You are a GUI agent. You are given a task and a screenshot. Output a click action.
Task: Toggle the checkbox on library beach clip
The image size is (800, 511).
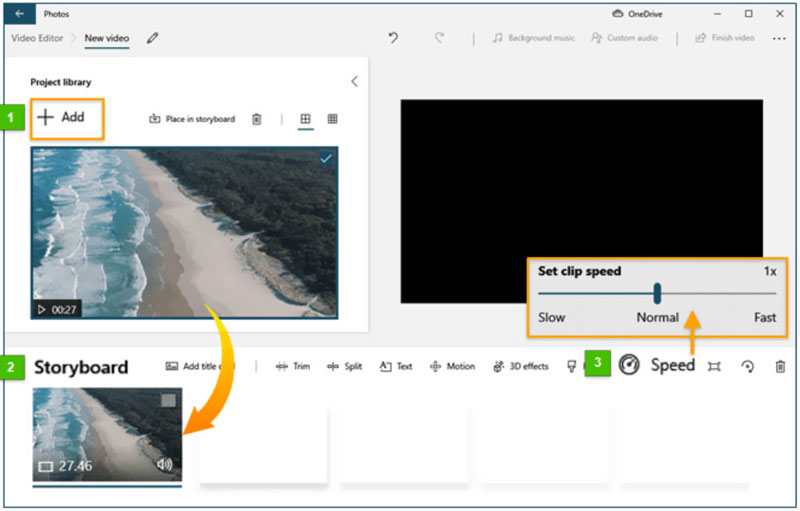pyautogui.click(x=326, y=159)
